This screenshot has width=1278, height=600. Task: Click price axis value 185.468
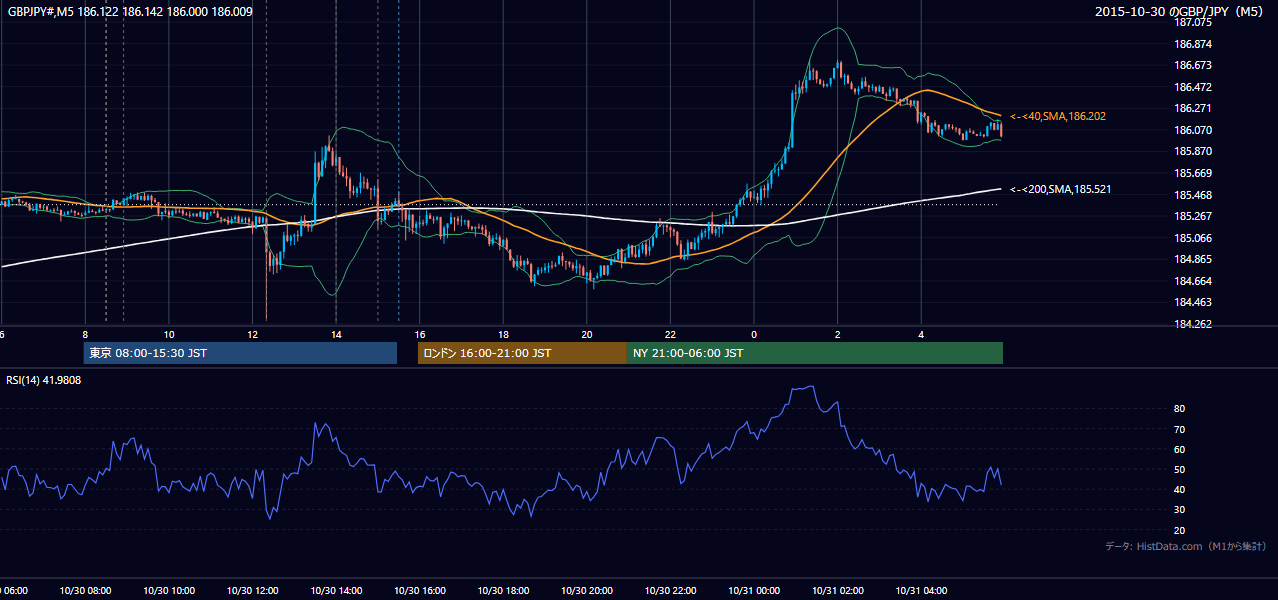[x=1194, y=195]
